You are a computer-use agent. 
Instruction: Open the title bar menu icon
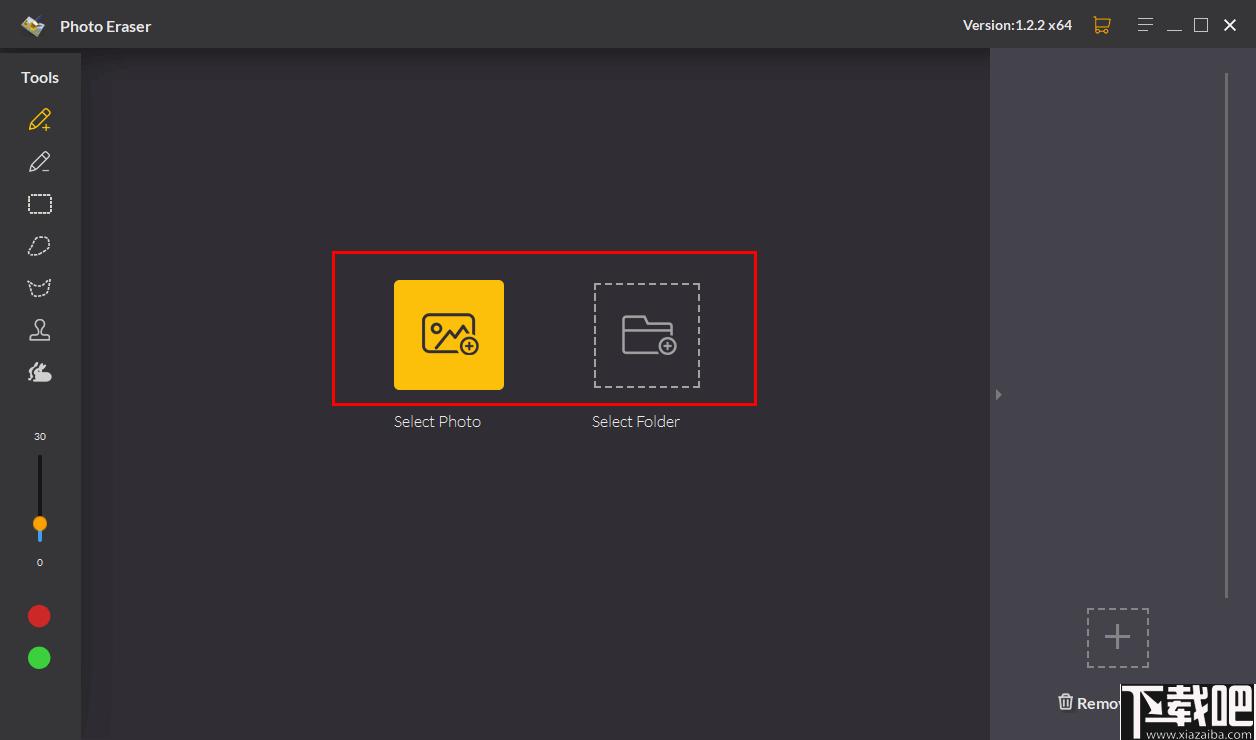tap(1146, 25)
